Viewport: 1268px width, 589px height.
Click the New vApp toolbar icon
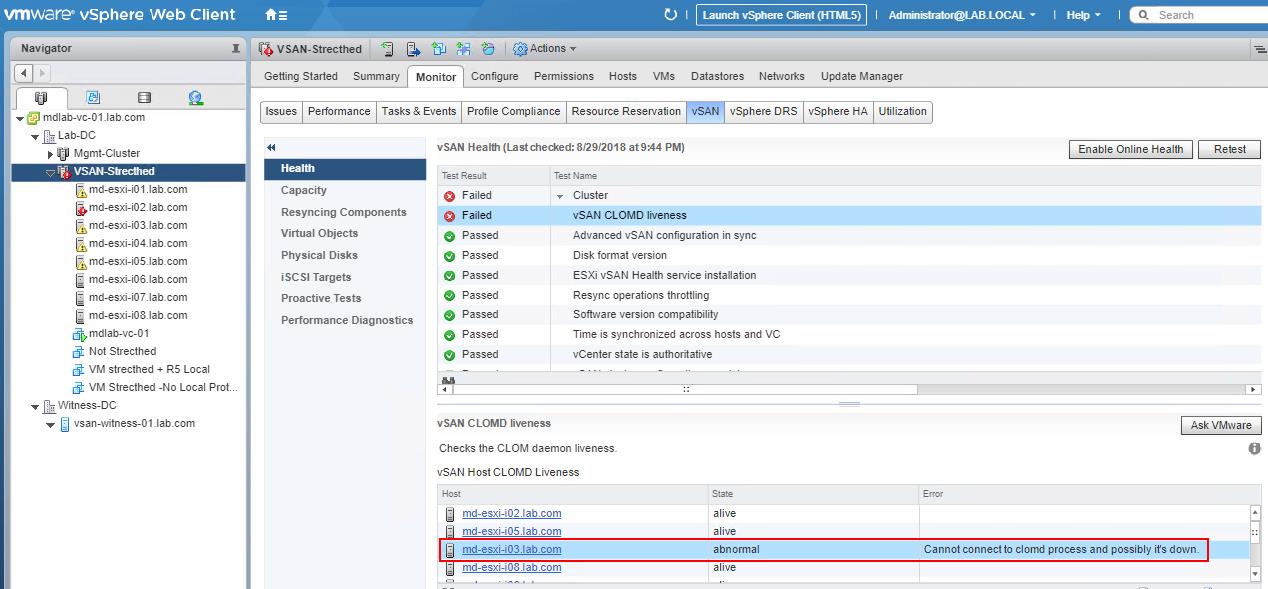tap(463, 48)
